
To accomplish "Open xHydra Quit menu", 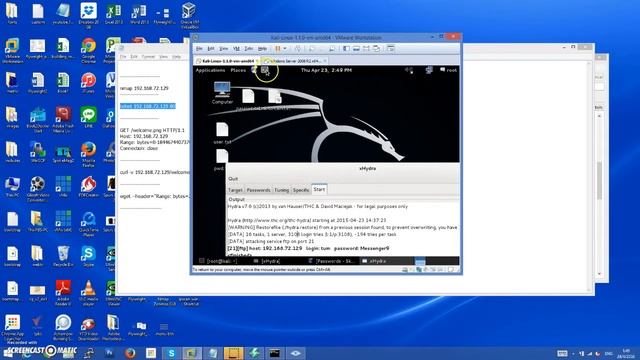I will coord(233,179).
